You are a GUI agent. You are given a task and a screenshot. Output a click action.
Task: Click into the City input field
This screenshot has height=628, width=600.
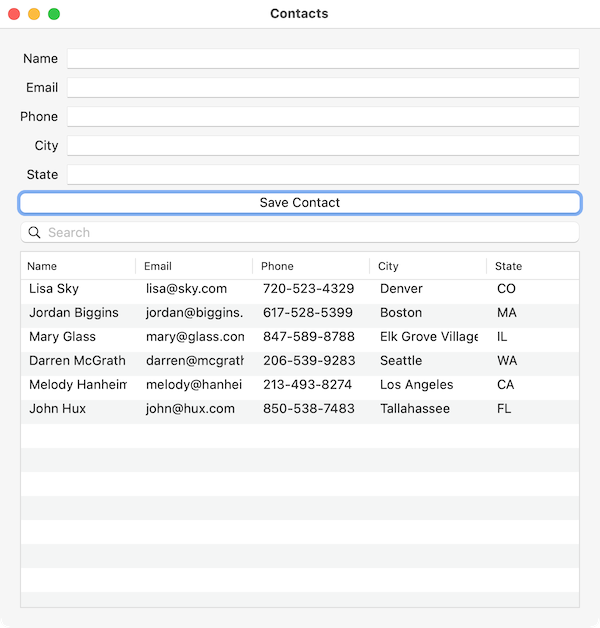coord(323,145)
